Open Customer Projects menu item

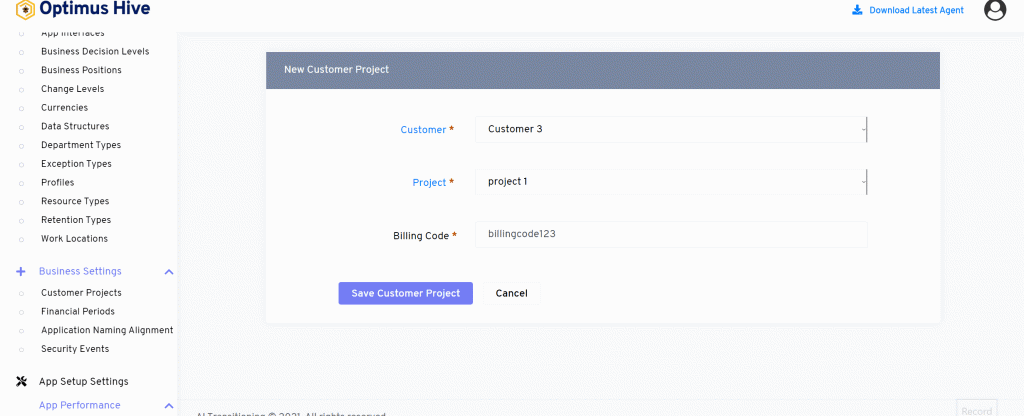point(81,293)
